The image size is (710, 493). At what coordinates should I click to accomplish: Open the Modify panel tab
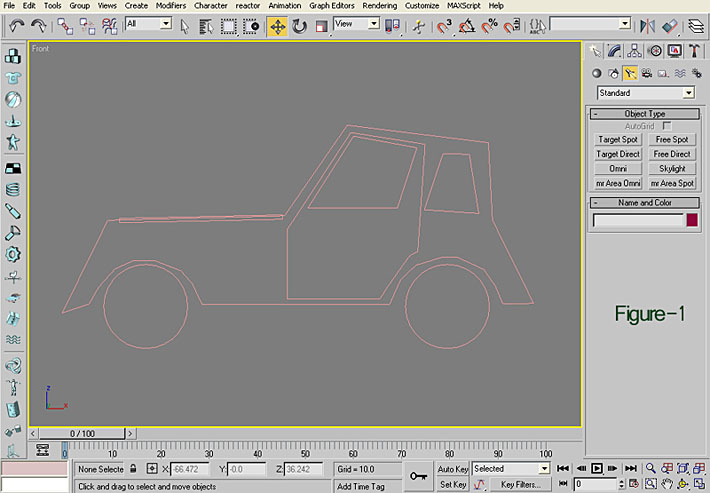point(615,50)
